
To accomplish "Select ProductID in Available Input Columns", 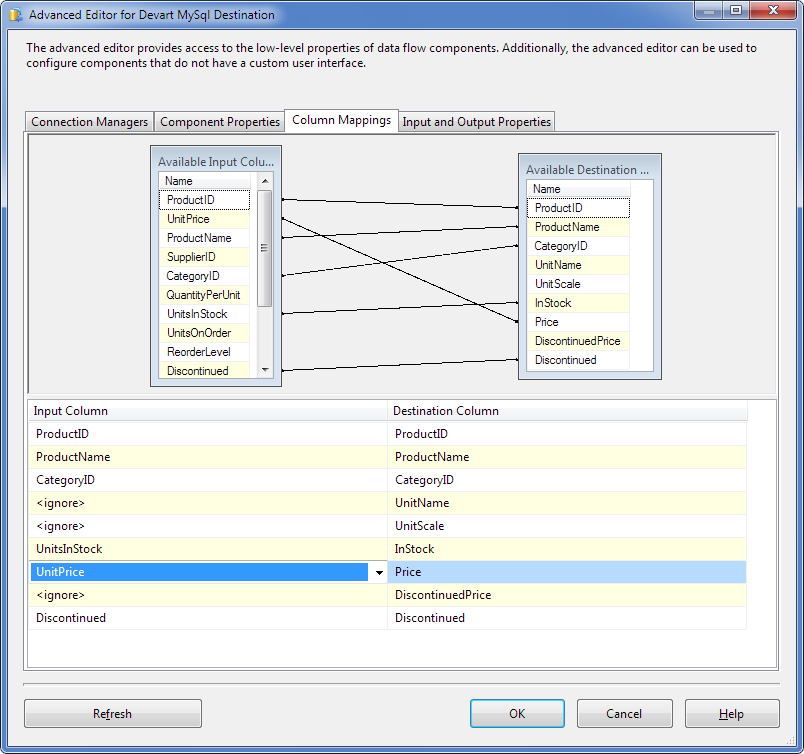I will 204,200.
